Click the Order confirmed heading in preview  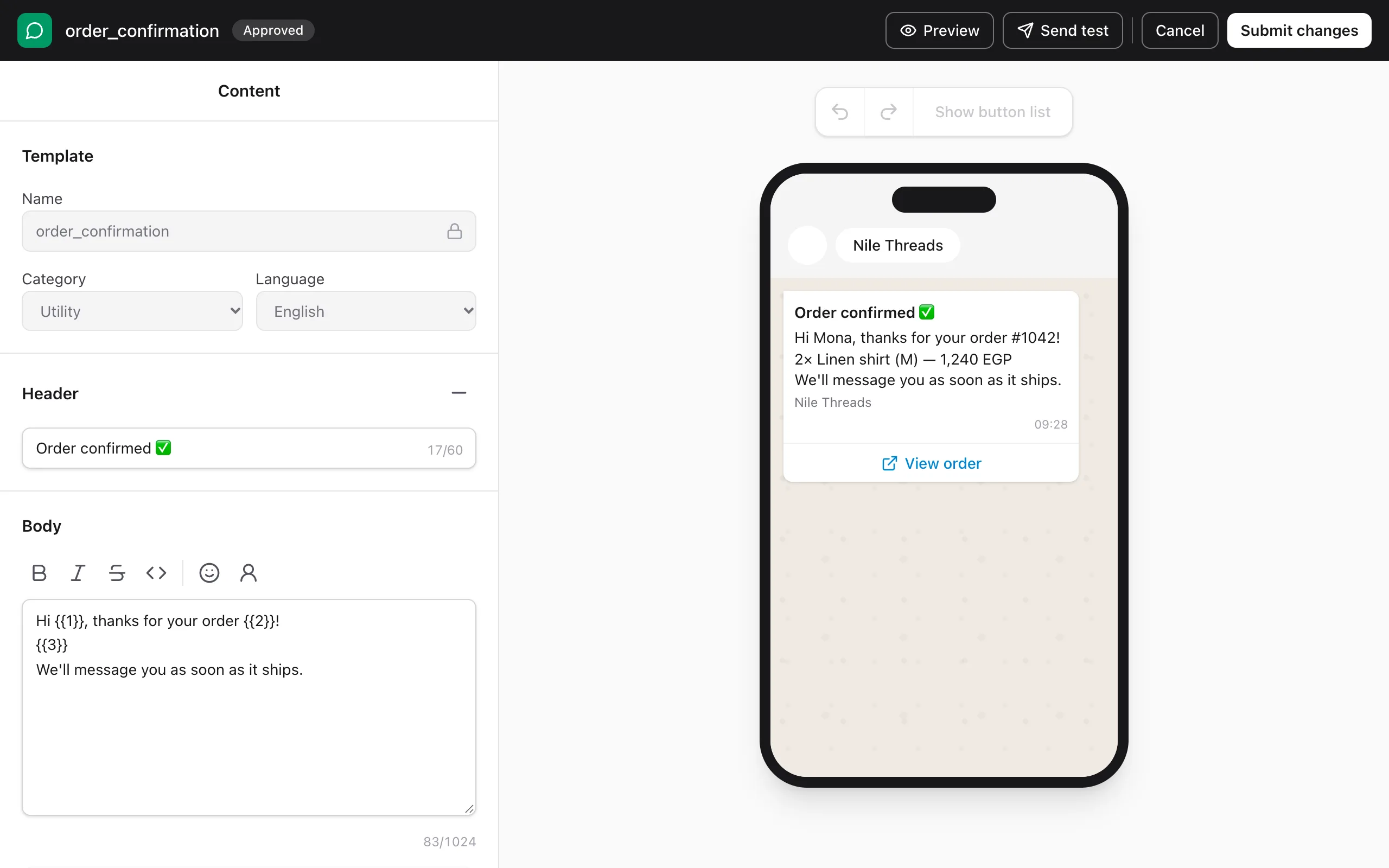[864, 312]
